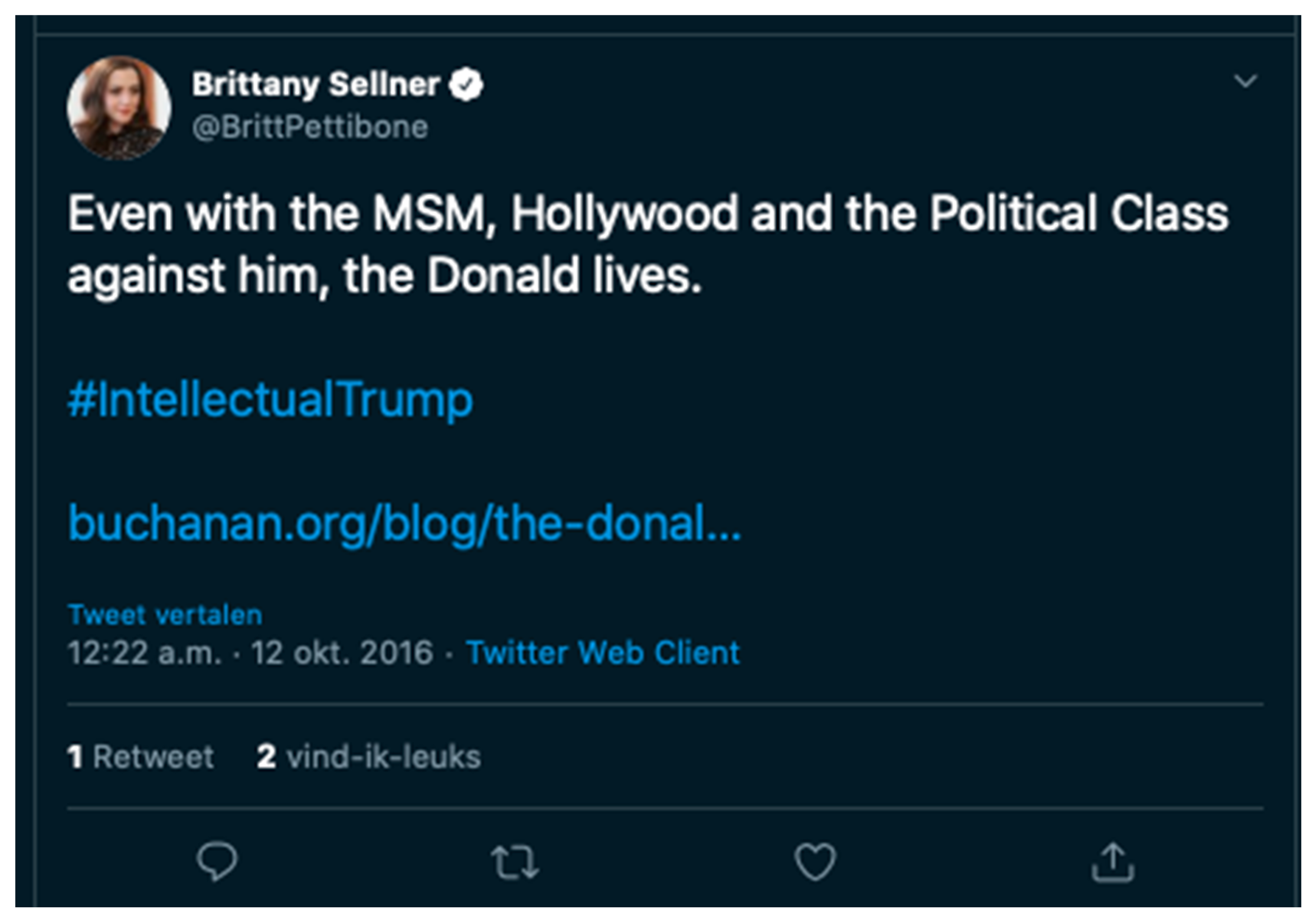Click the 12 okt. 2016 date

click(342, 653)
